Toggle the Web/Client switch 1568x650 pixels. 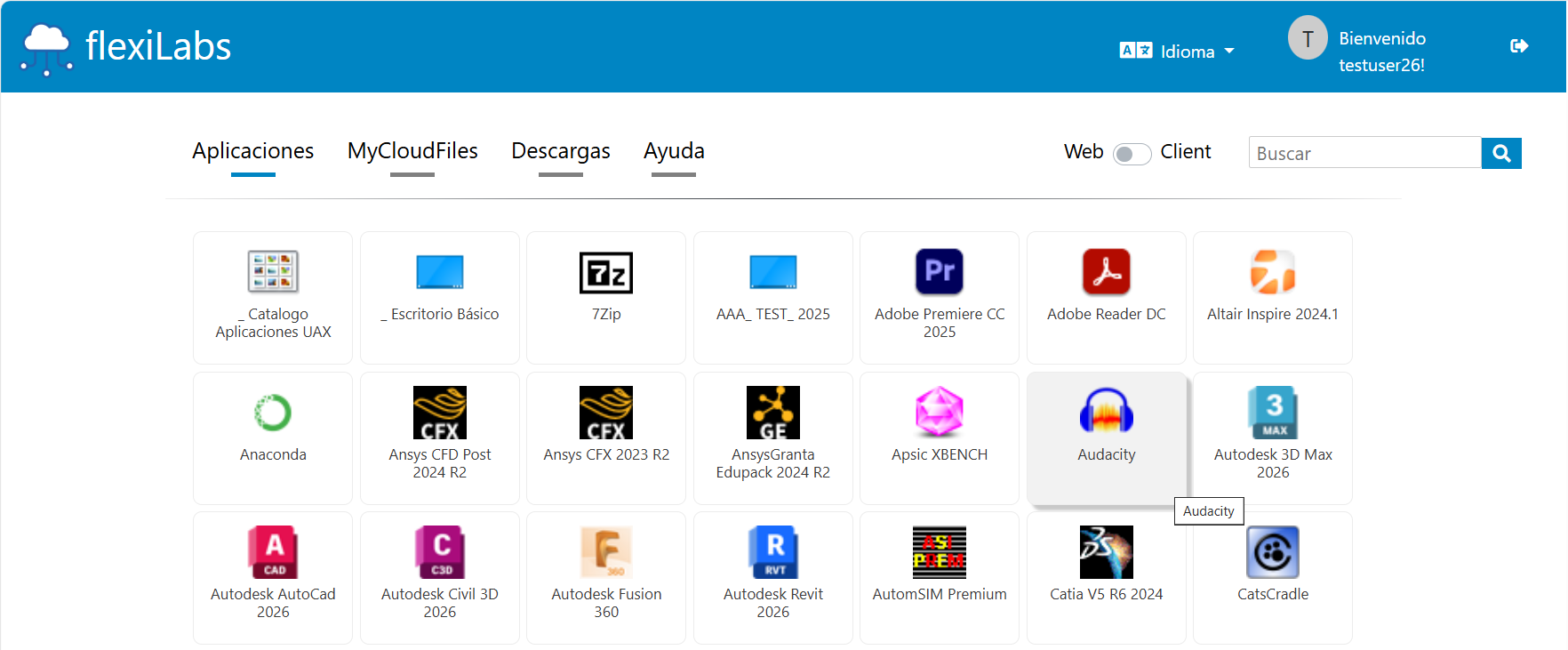tap(1132, 154)
